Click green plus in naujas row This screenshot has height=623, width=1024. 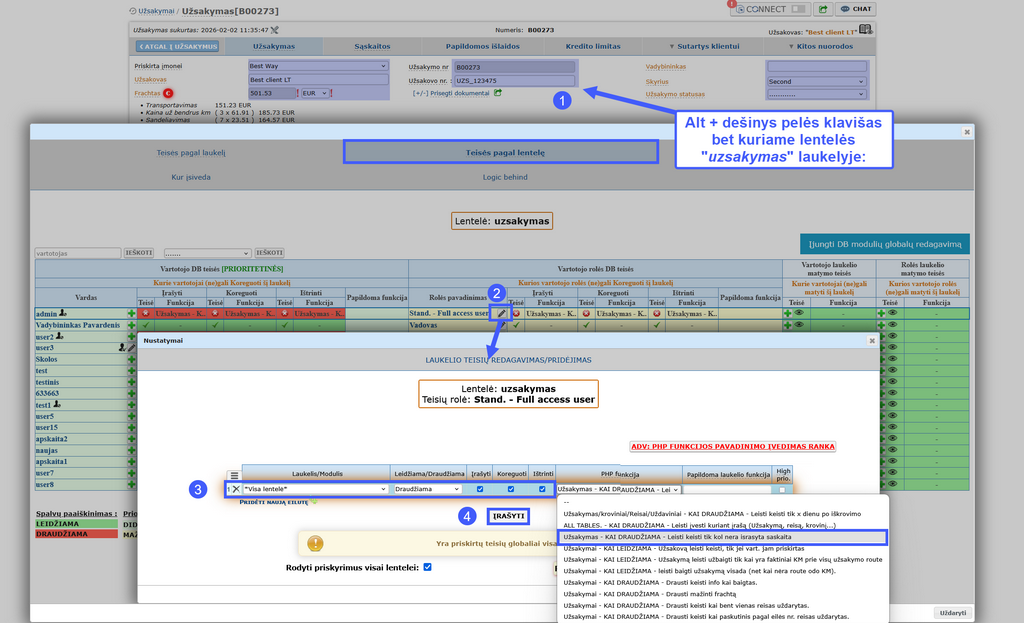point(131,451)
